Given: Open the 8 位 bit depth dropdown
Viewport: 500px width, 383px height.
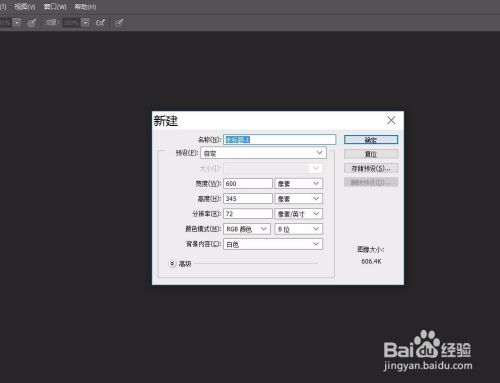Looking at the screenshot, I should tap(299, 229).
